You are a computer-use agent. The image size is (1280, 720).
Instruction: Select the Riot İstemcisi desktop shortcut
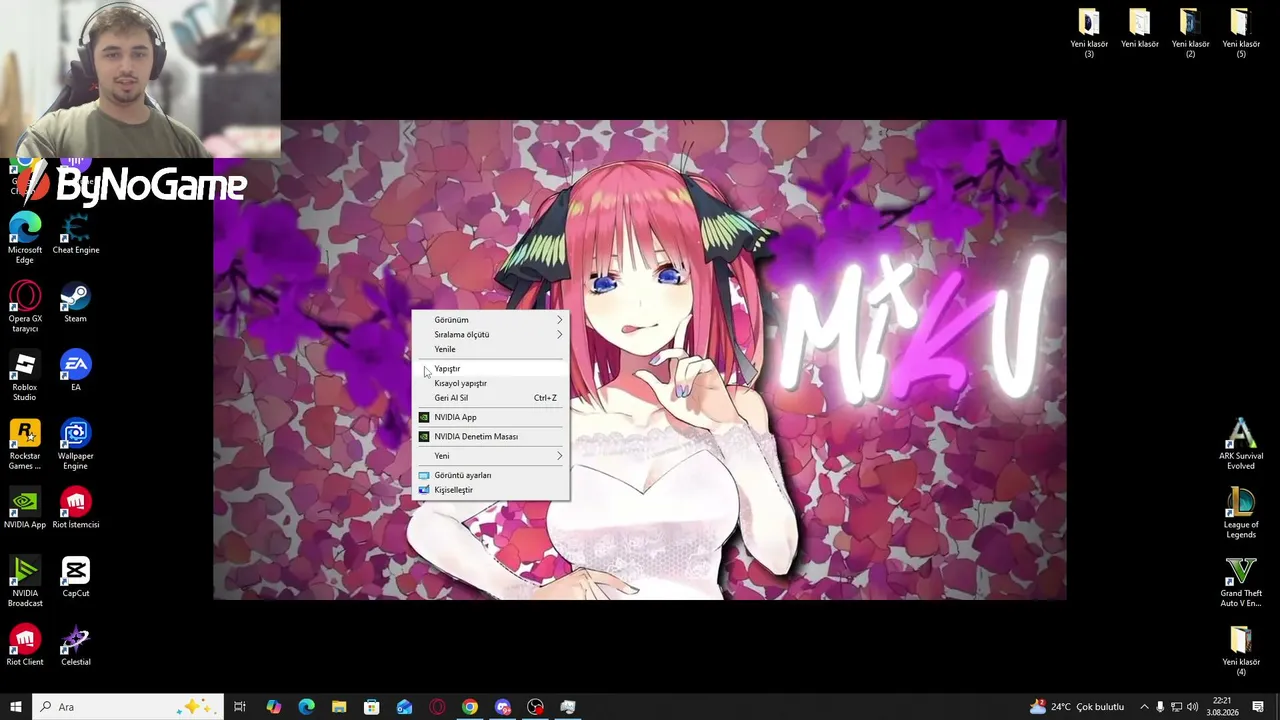76,508
